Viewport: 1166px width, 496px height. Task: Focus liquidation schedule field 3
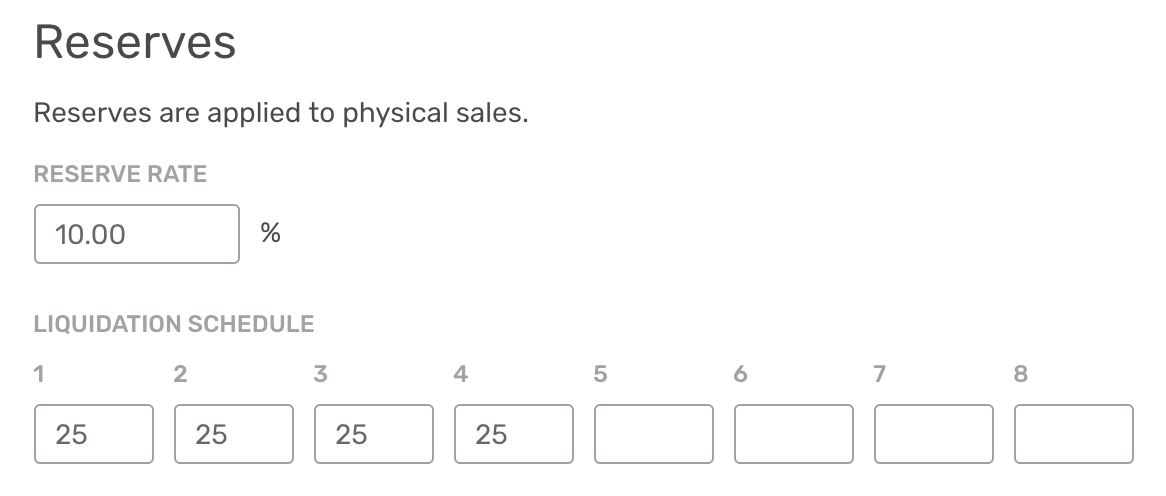click(374, 434)
